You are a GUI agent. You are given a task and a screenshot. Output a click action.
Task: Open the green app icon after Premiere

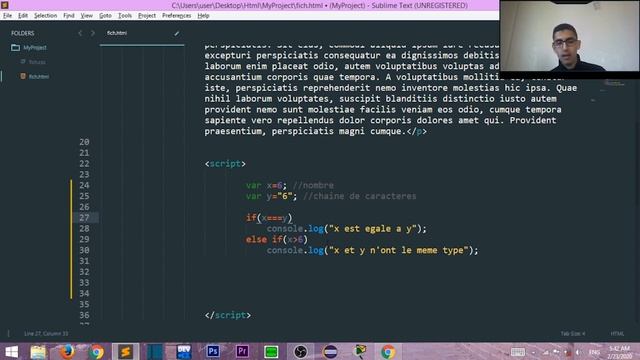pos(271,351)
